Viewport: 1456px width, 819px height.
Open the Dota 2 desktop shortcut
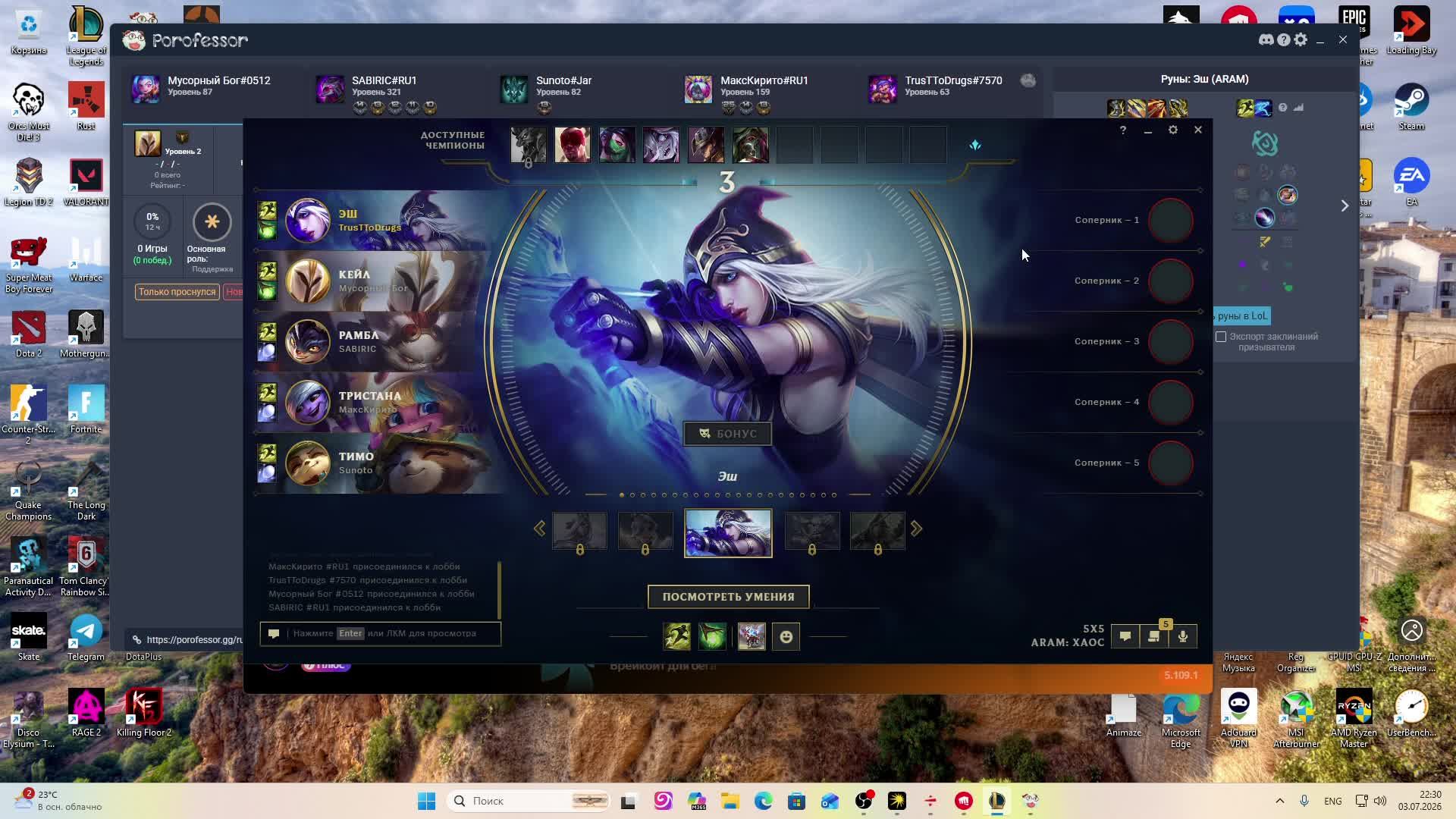coord(29,334)
